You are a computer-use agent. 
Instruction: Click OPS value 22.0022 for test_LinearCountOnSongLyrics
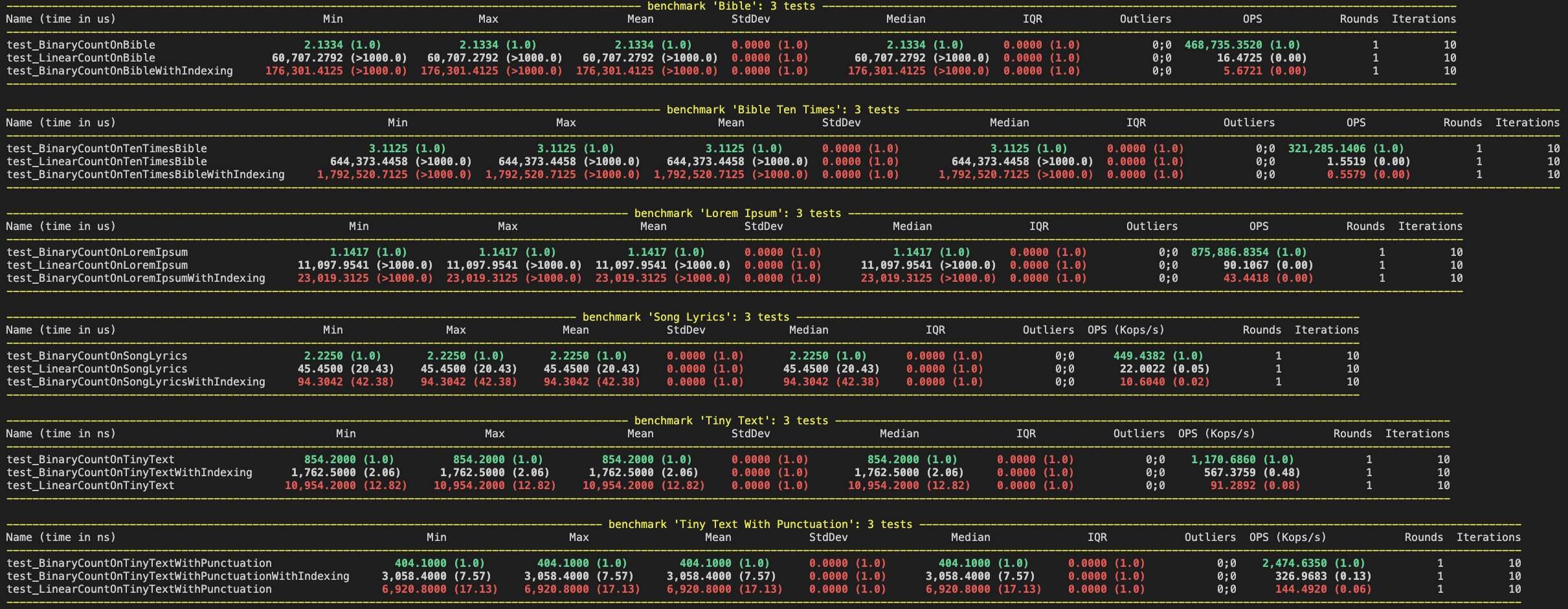[1143, 369]
